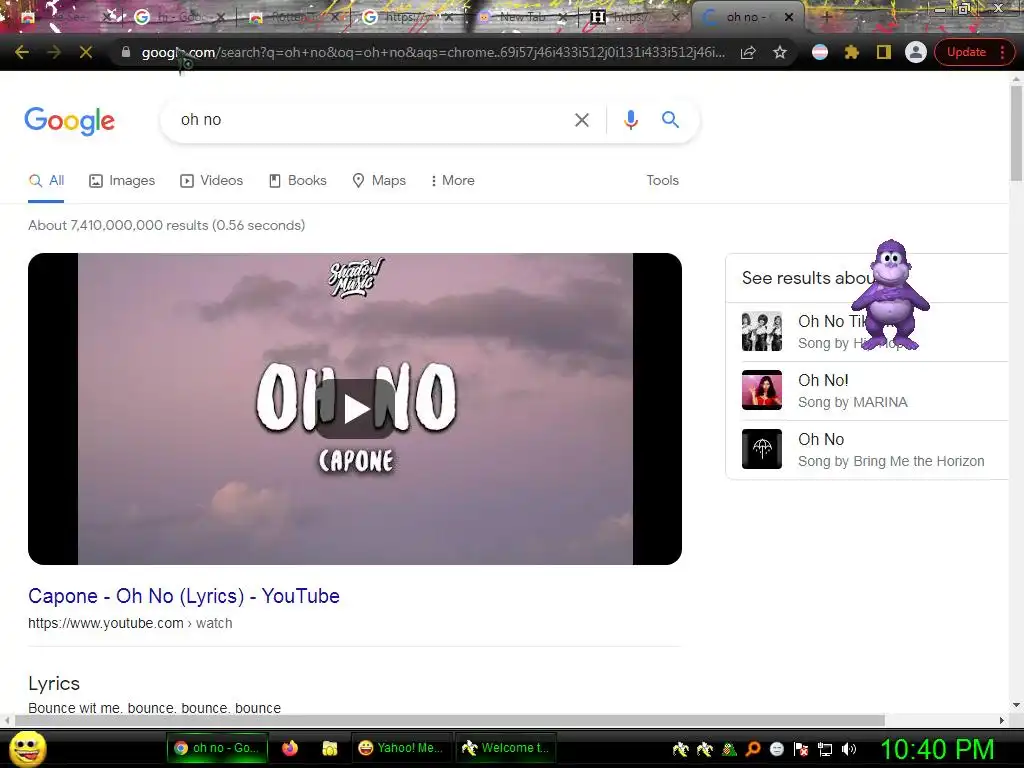Toggle the Chrome side panel icon
This screenshot has width=1024, height=768.
(x=884, y=52)
